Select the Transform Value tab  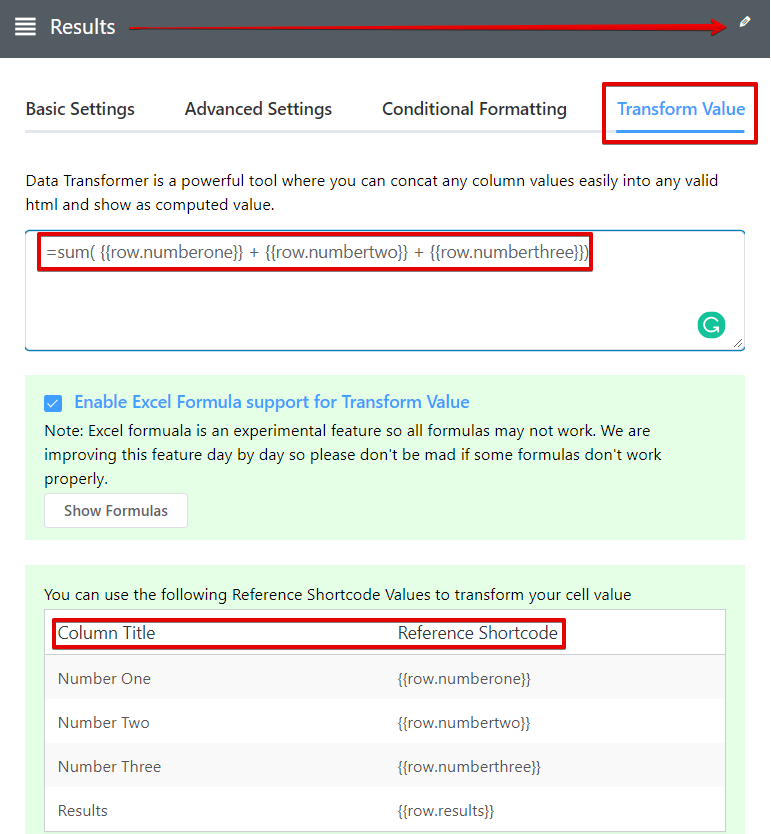click(x=680, y=109)
